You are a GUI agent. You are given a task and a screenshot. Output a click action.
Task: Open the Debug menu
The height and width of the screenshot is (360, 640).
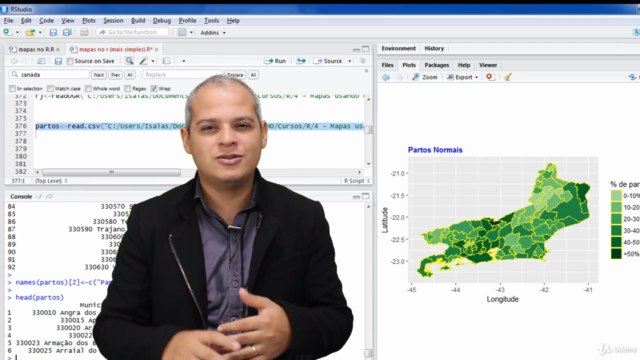[162, 20]
